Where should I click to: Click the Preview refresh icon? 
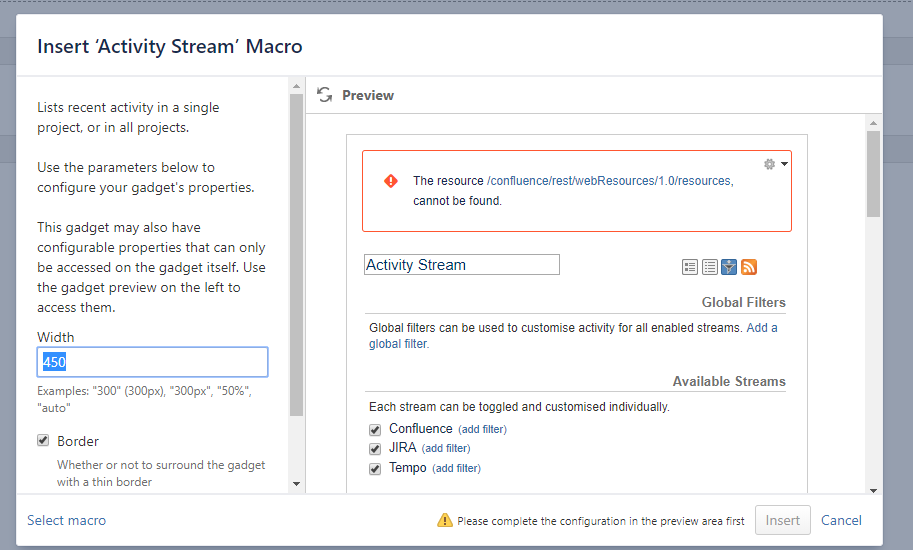click(x=324, y=95)
